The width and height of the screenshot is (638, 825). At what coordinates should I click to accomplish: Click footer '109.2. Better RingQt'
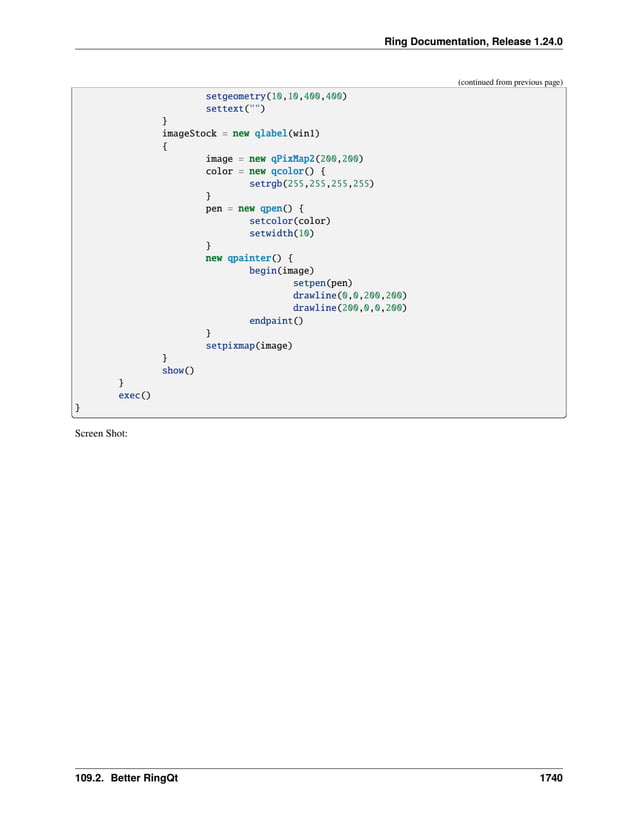pos(126,778)
